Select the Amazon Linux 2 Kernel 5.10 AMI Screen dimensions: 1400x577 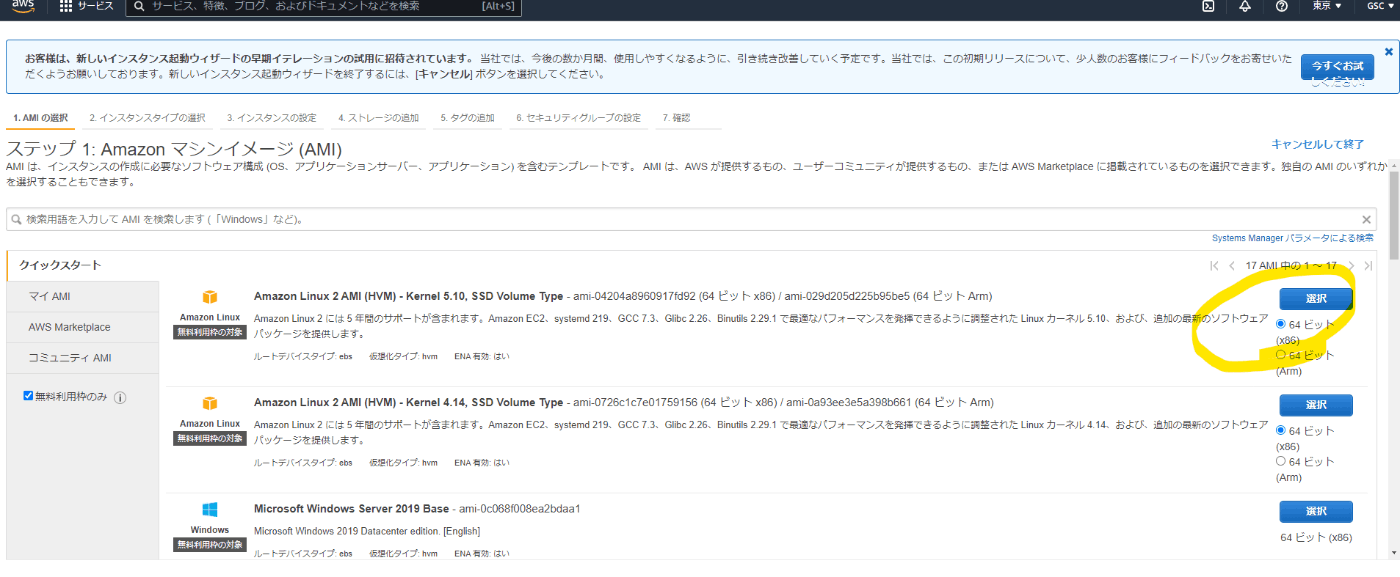pyautogui.click(x=1316, y=299)
